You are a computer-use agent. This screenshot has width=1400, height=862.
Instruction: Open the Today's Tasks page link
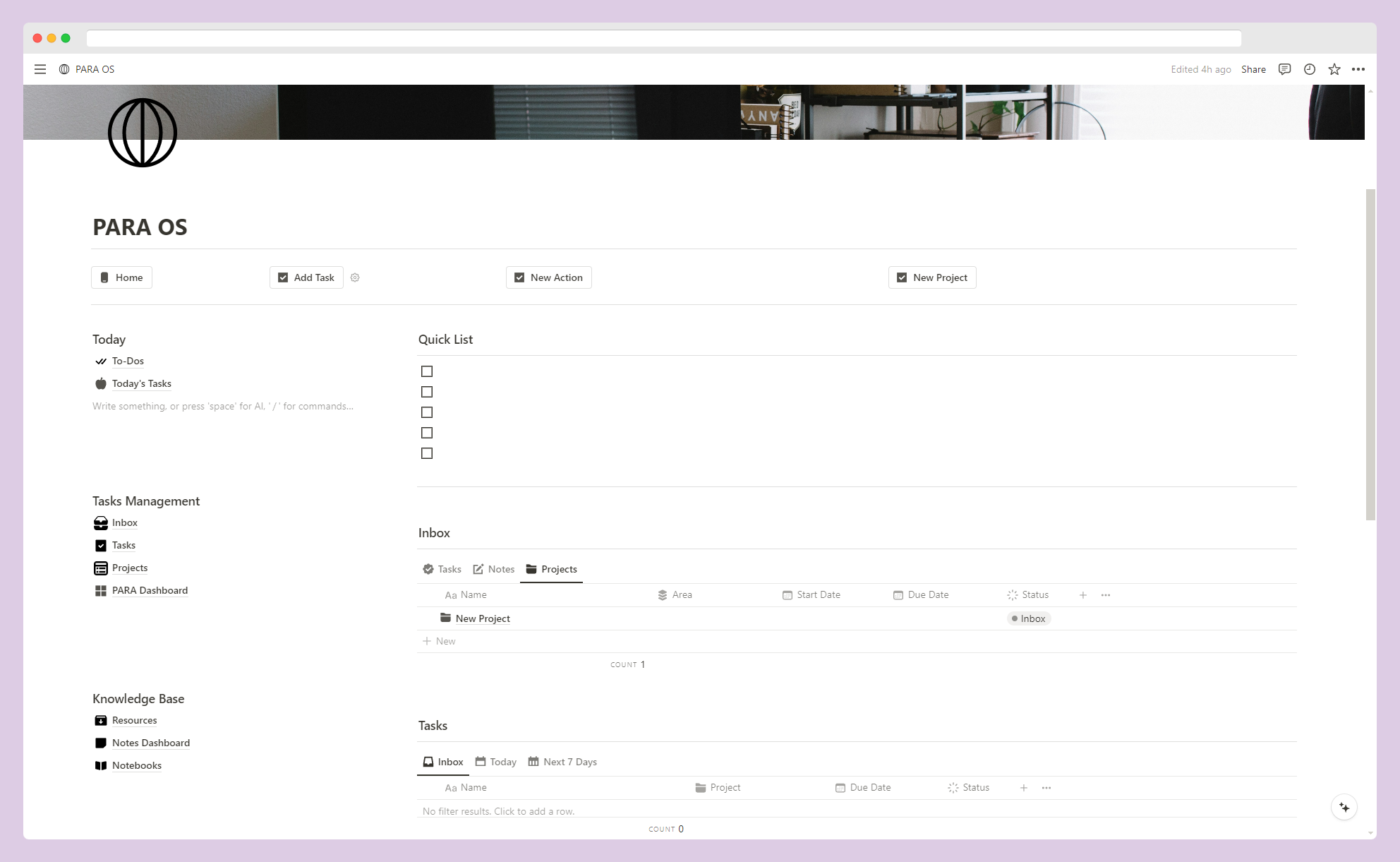pos(142,383)
